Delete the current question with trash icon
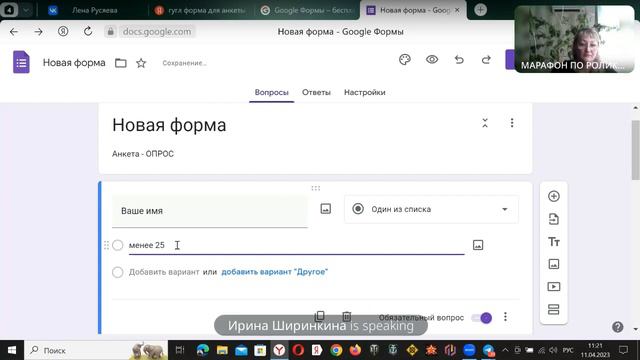Image resolution: width=640 pixels, height=360 pixels. pos(347,316)
